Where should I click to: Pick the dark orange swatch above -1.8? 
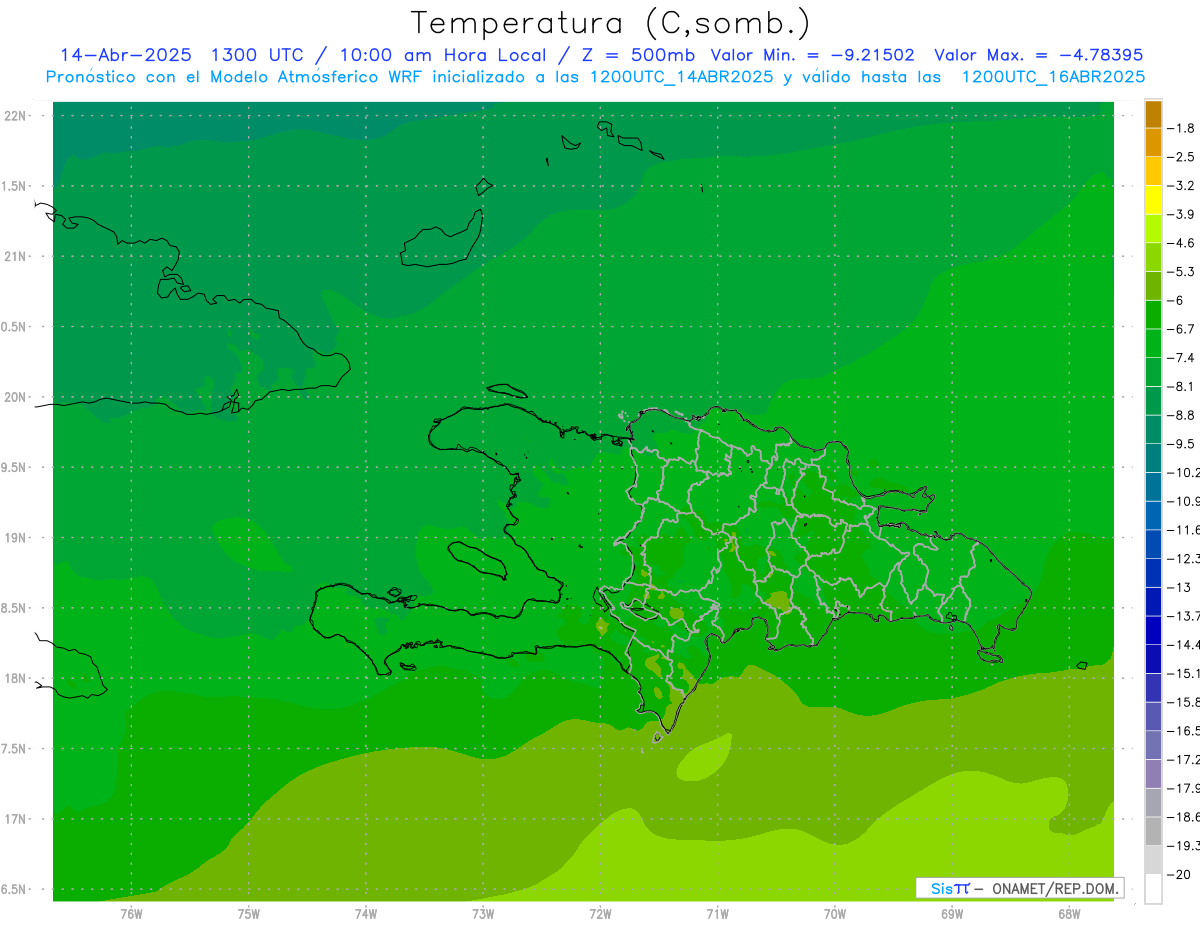tap(1153, 114)
